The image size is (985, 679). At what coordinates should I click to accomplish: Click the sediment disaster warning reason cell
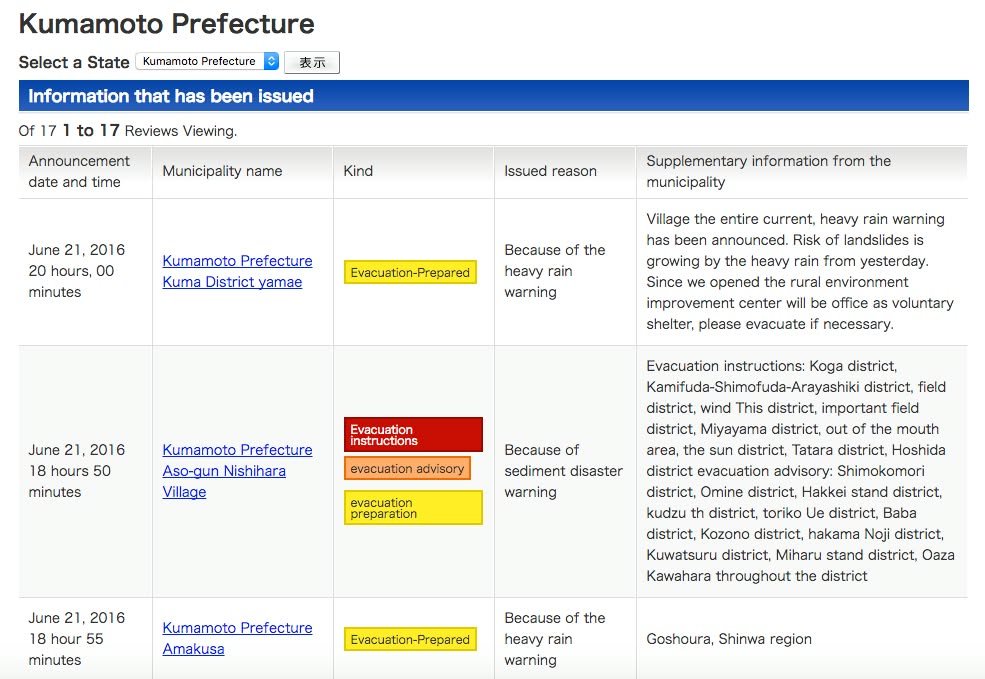[x=563, y=471]
